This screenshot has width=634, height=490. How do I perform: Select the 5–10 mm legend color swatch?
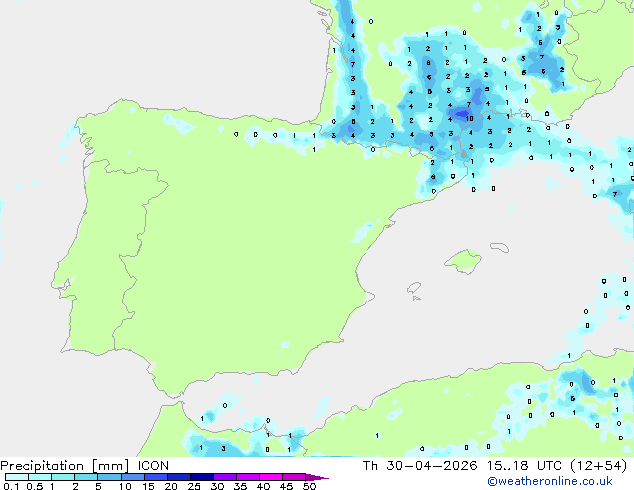109,477
